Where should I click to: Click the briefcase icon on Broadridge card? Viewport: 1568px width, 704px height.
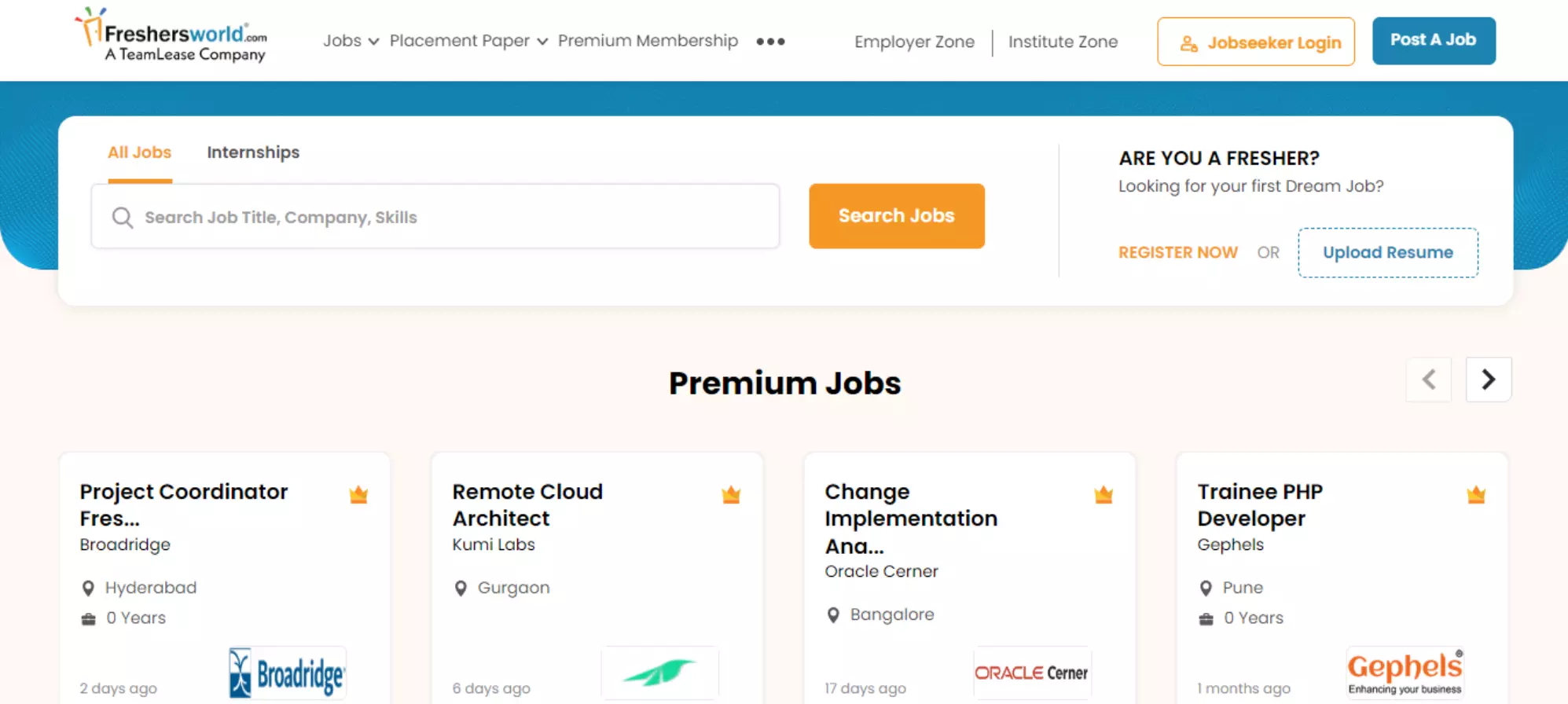(88, 619)
